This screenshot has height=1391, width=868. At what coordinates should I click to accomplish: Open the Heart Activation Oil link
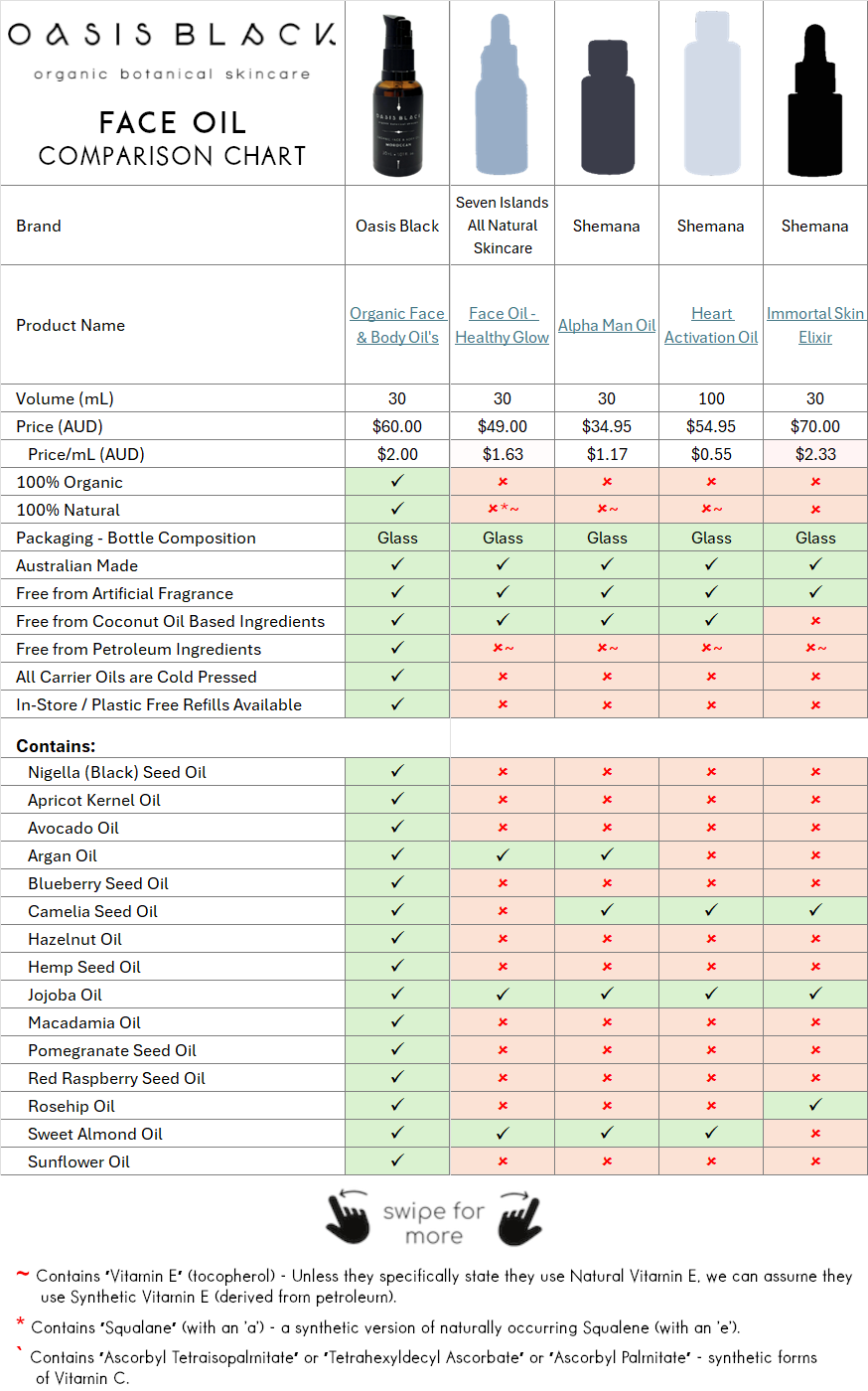(x=711, y=325)
